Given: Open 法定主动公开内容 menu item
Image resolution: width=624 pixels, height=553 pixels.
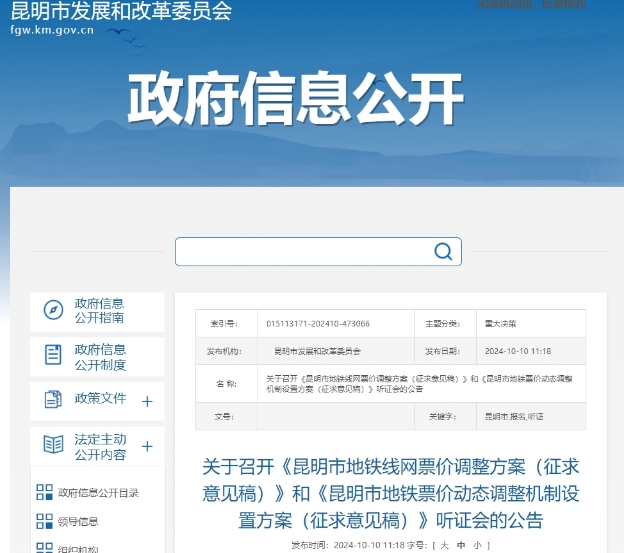Looking at the screenshot, I should [x=98, y=446].
